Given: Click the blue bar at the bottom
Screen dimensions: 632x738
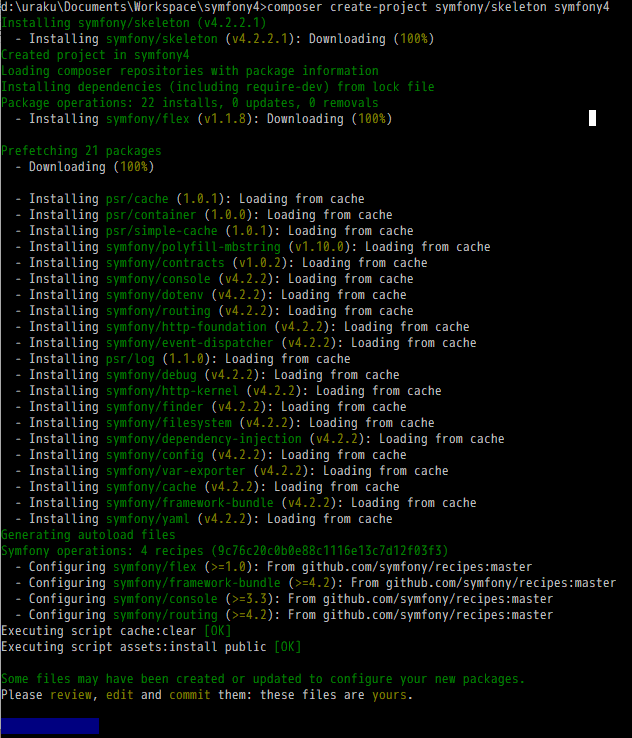Looking at the screenshot, I should pos(50,726).
